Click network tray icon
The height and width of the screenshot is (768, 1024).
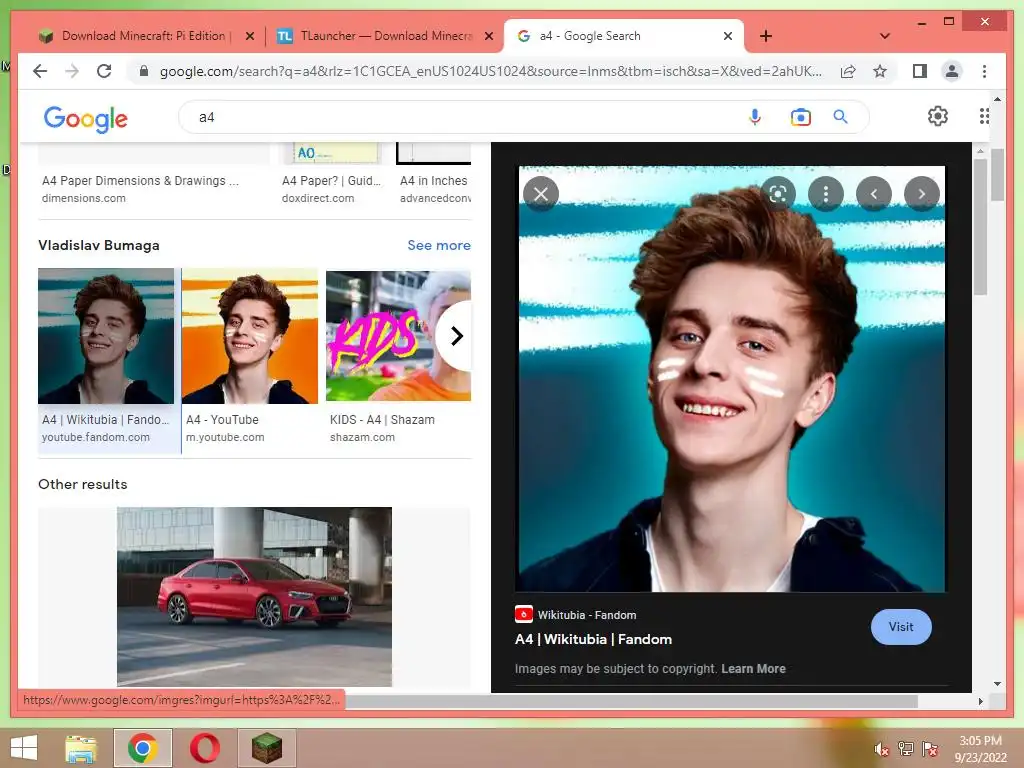(x=906, y=749)
